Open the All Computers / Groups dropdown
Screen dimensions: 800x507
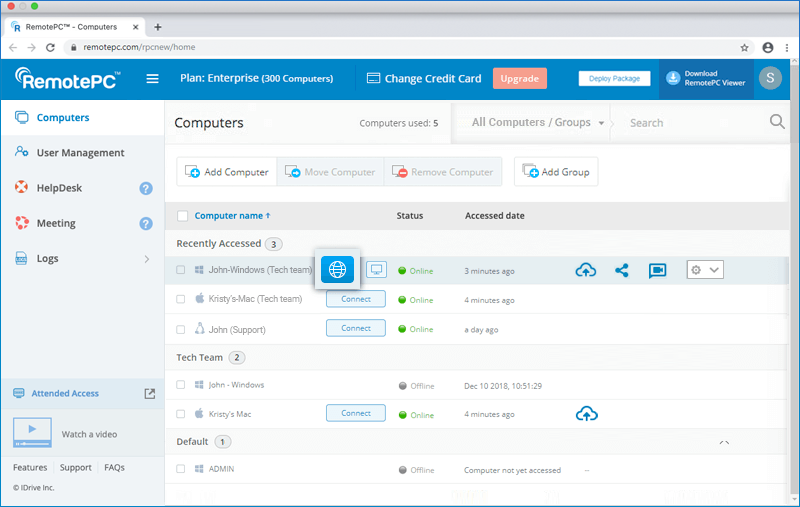click(x=538, y=123)
